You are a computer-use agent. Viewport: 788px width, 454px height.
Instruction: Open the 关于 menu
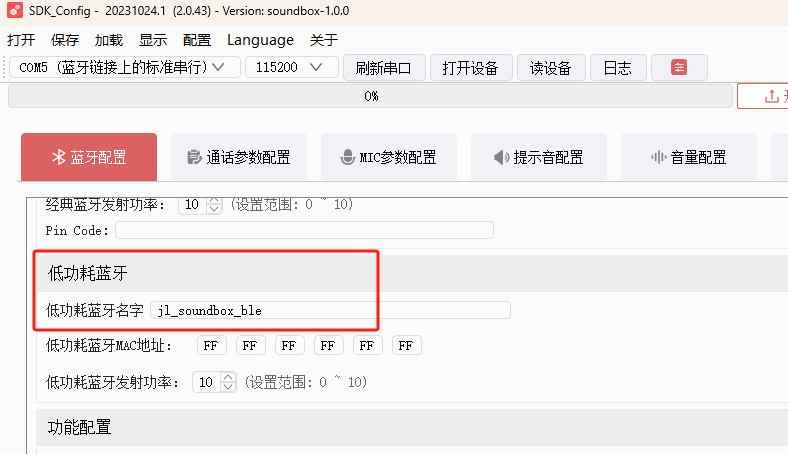pos(324,40)
